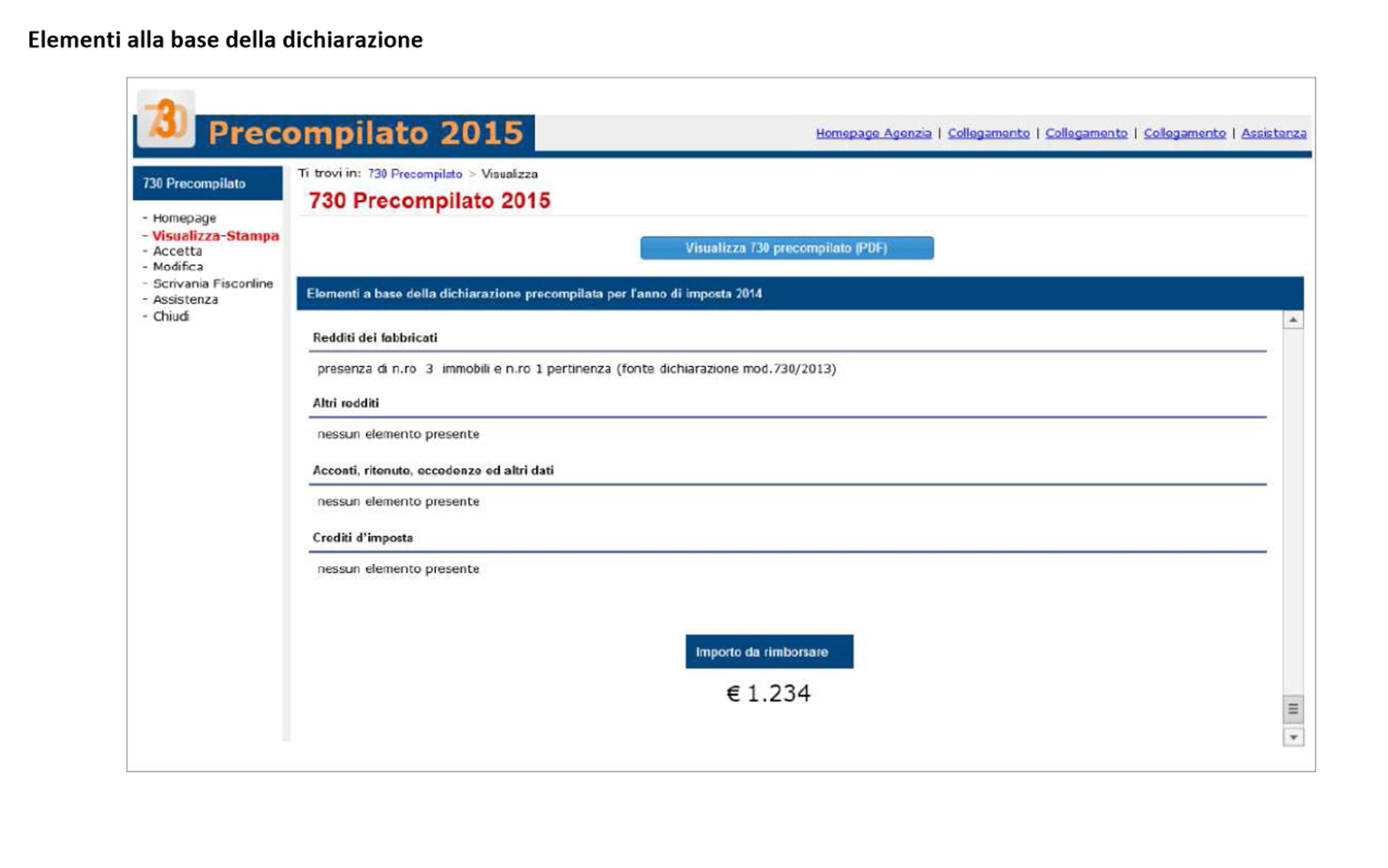
Task: Click the 730 logo icon
Action: point(166,119)
